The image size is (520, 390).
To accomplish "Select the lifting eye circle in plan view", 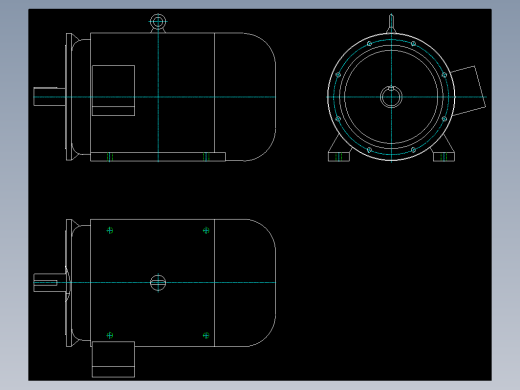I will [x=158, y=283].
